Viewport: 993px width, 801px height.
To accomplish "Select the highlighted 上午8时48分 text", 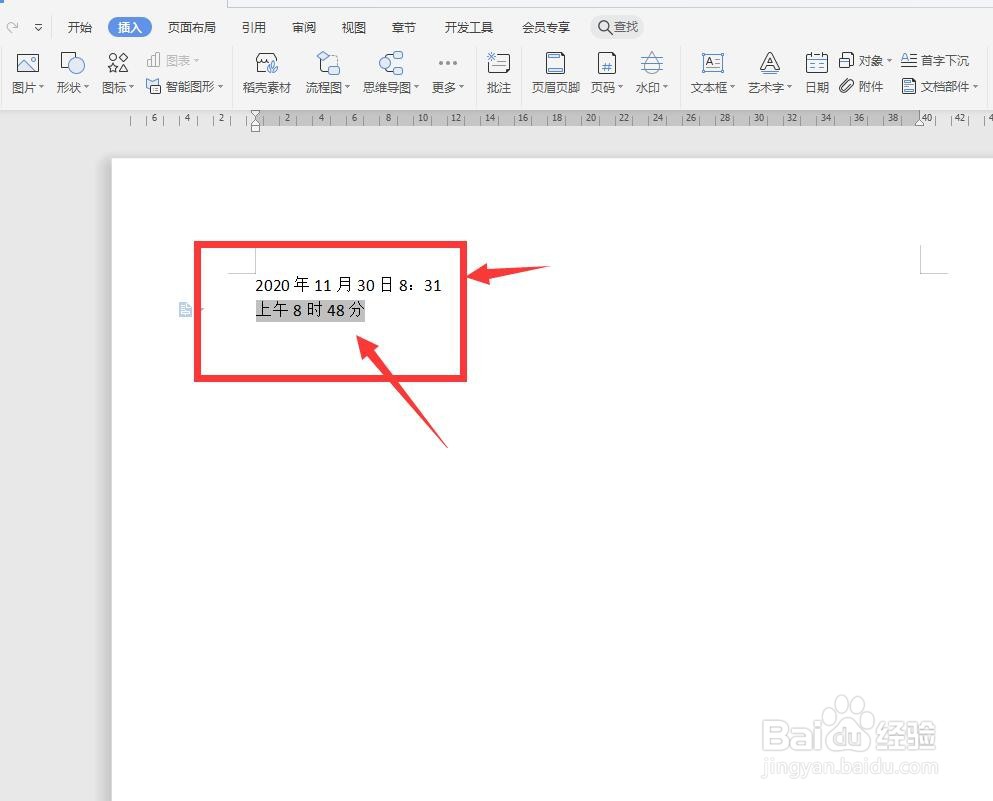I will [310, 310].
